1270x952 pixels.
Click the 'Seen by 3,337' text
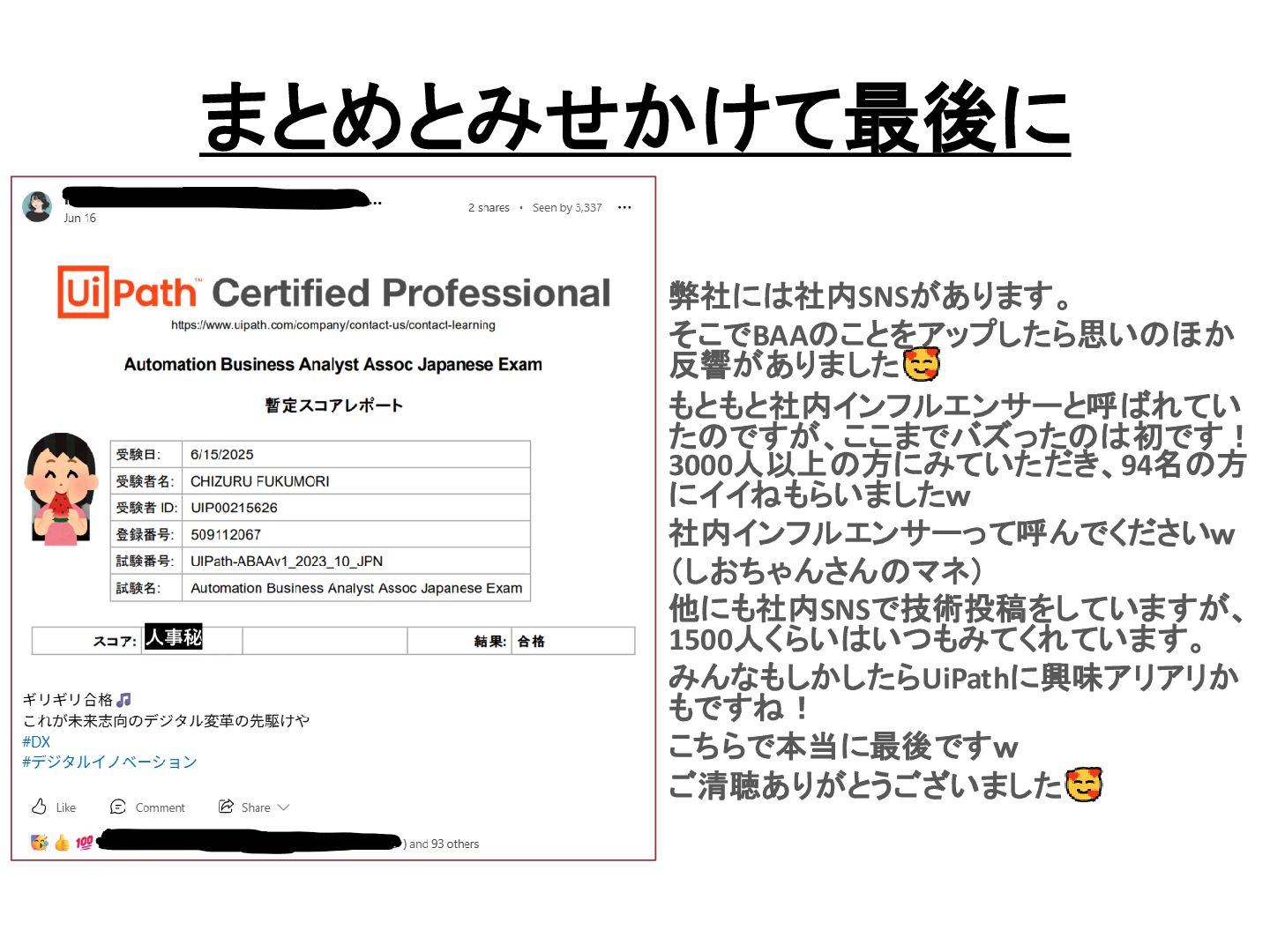click(x=567, y=208)
